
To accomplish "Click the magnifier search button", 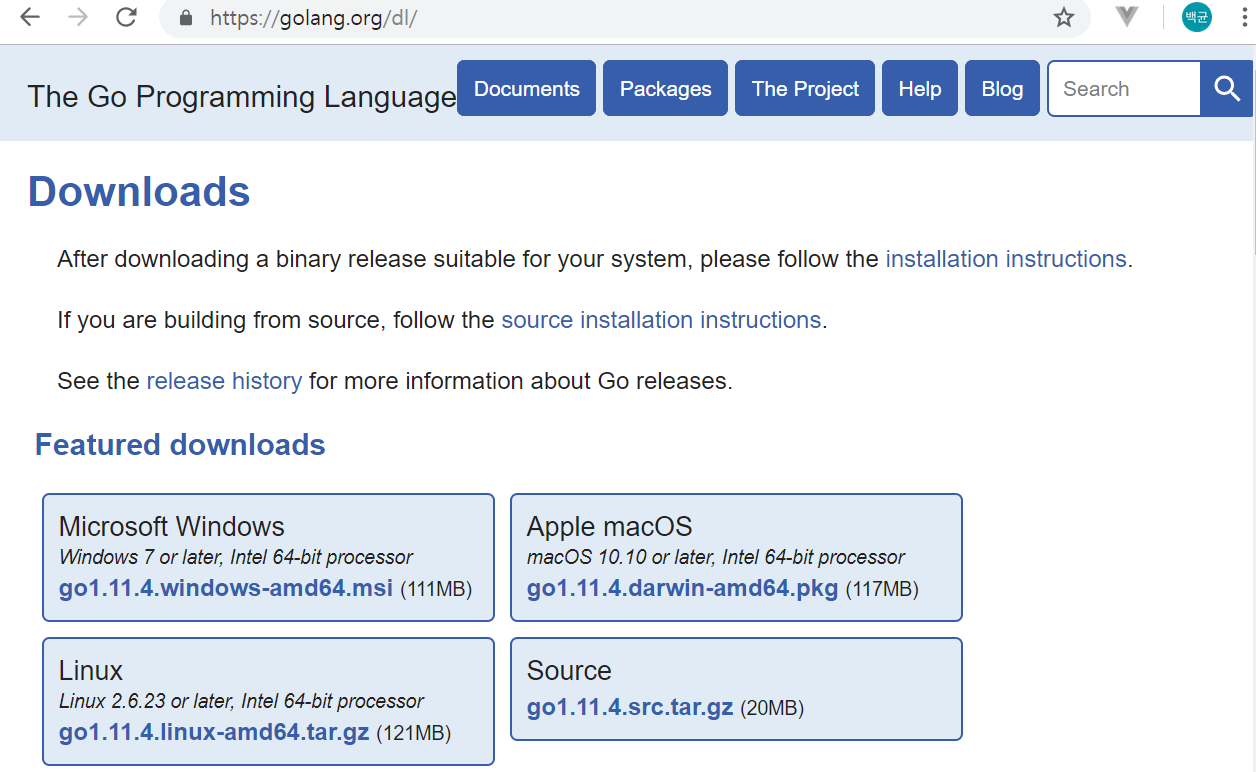I will (1227, 89).
